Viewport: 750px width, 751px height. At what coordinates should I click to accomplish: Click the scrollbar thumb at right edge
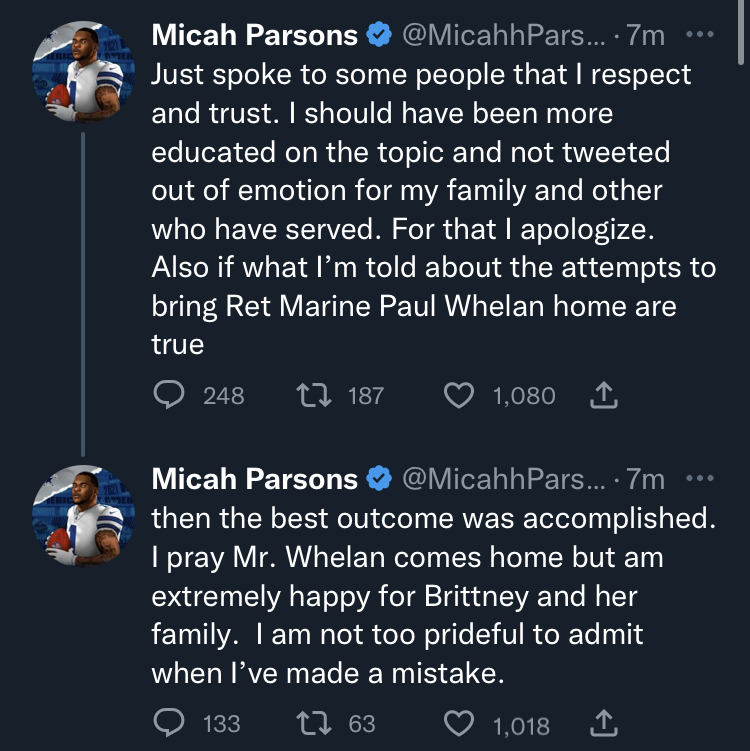[741, 31]
